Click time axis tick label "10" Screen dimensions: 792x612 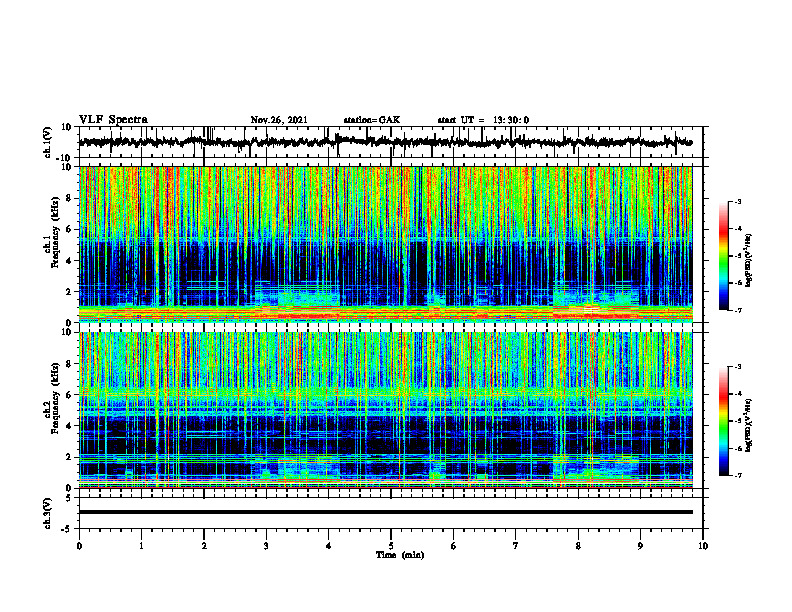(x=703, y=546)
